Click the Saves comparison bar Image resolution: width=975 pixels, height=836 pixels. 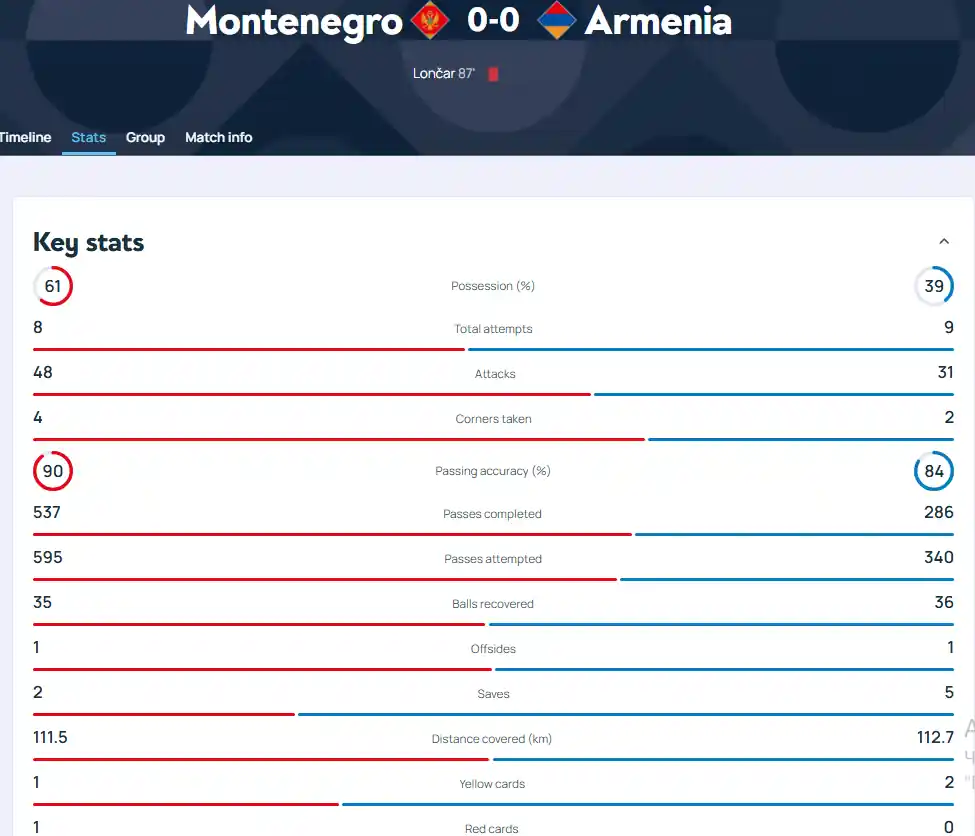(493, 715)
